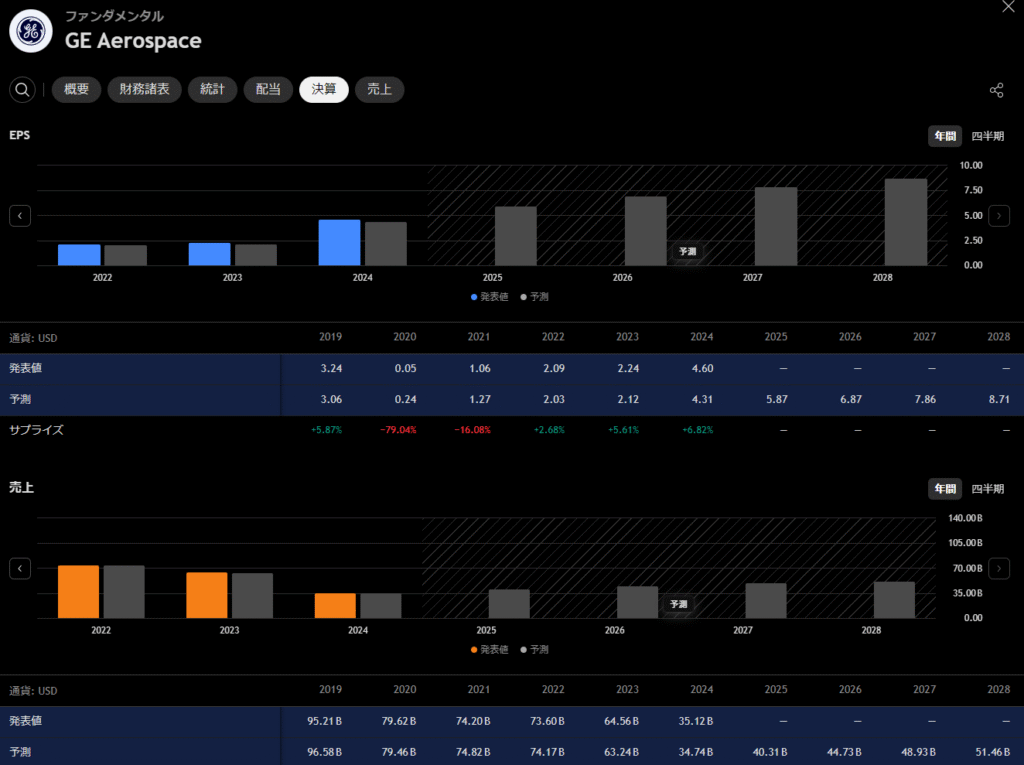Click revenue forecast value 40.31 B
The height and width of the screenshot is (765, 1024).
coord(770,752)
